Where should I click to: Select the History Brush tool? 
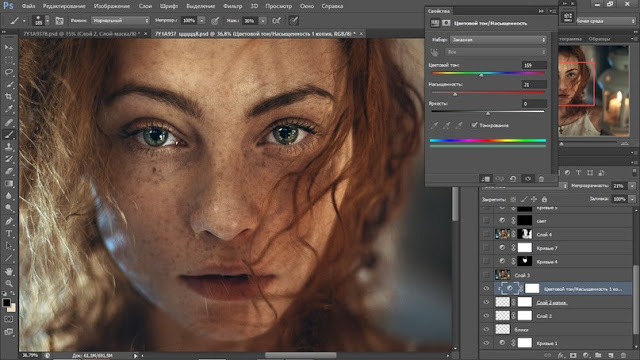[x=9, y=159]
